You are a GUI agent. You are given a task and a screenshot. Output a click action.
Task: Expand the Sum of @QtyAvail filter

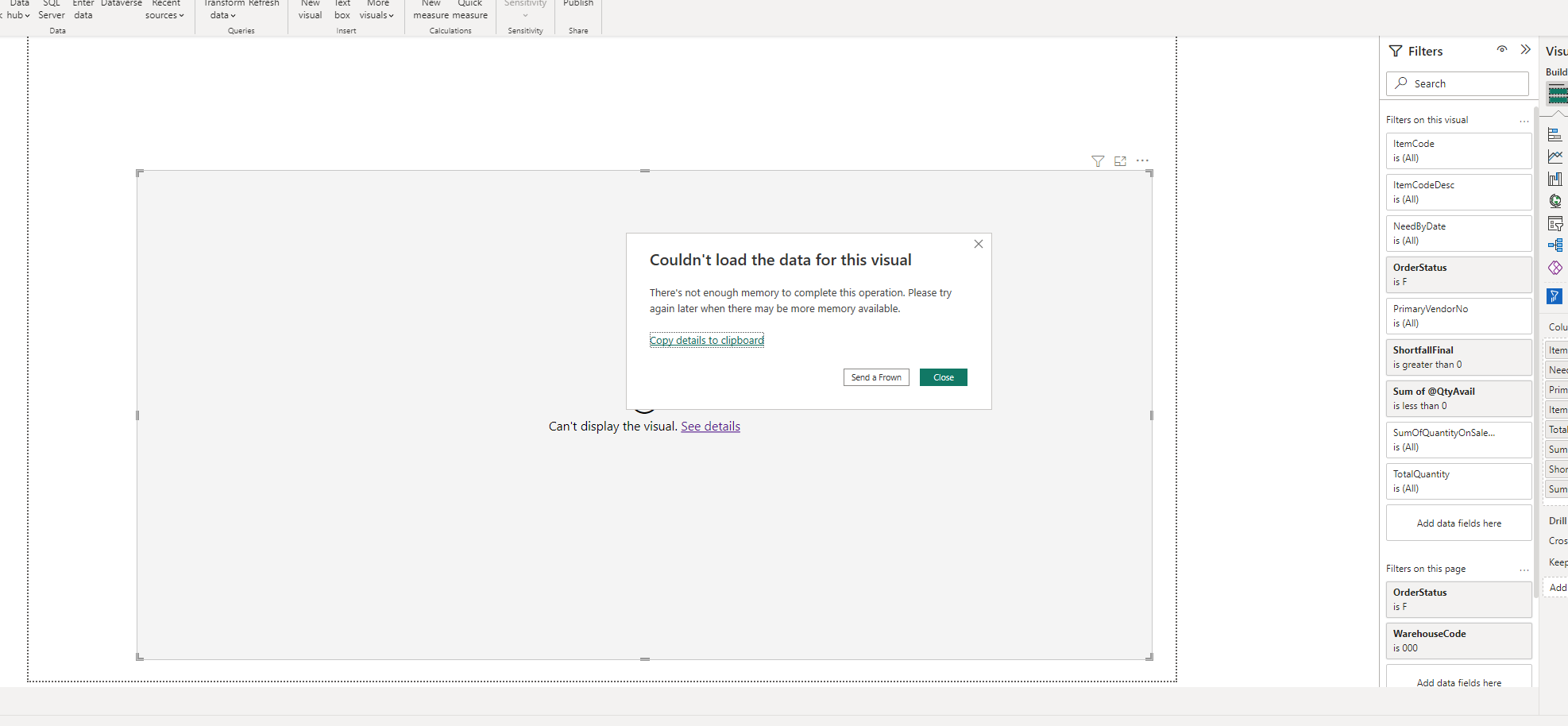1458,399
